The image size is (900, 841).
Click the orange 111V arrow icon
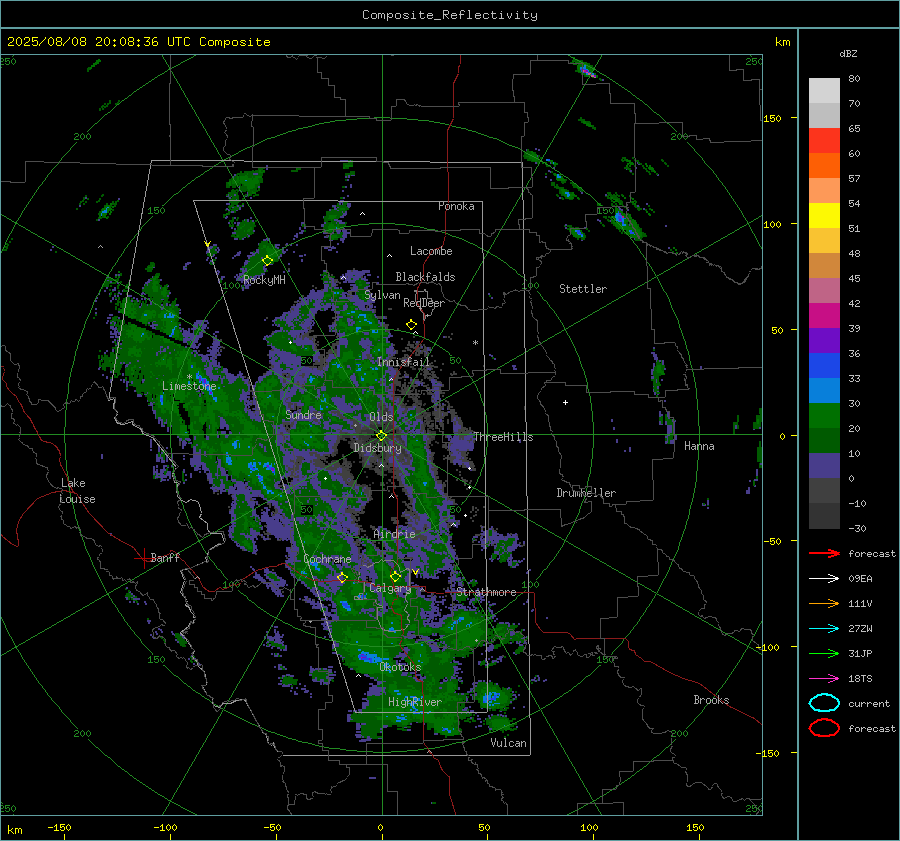[824, 603]
